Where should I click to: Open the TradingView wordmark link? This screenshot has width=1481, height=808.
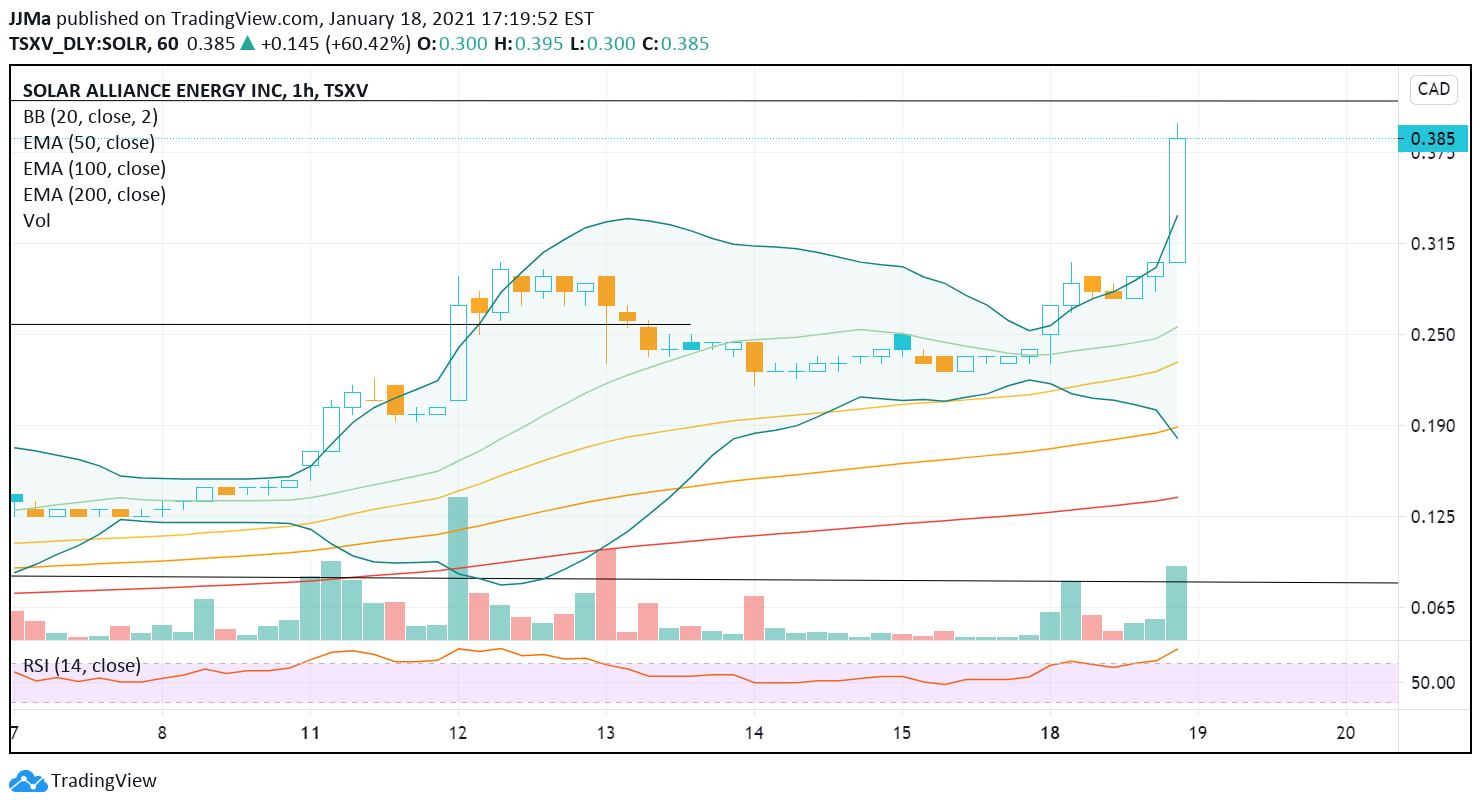point(104,781)
